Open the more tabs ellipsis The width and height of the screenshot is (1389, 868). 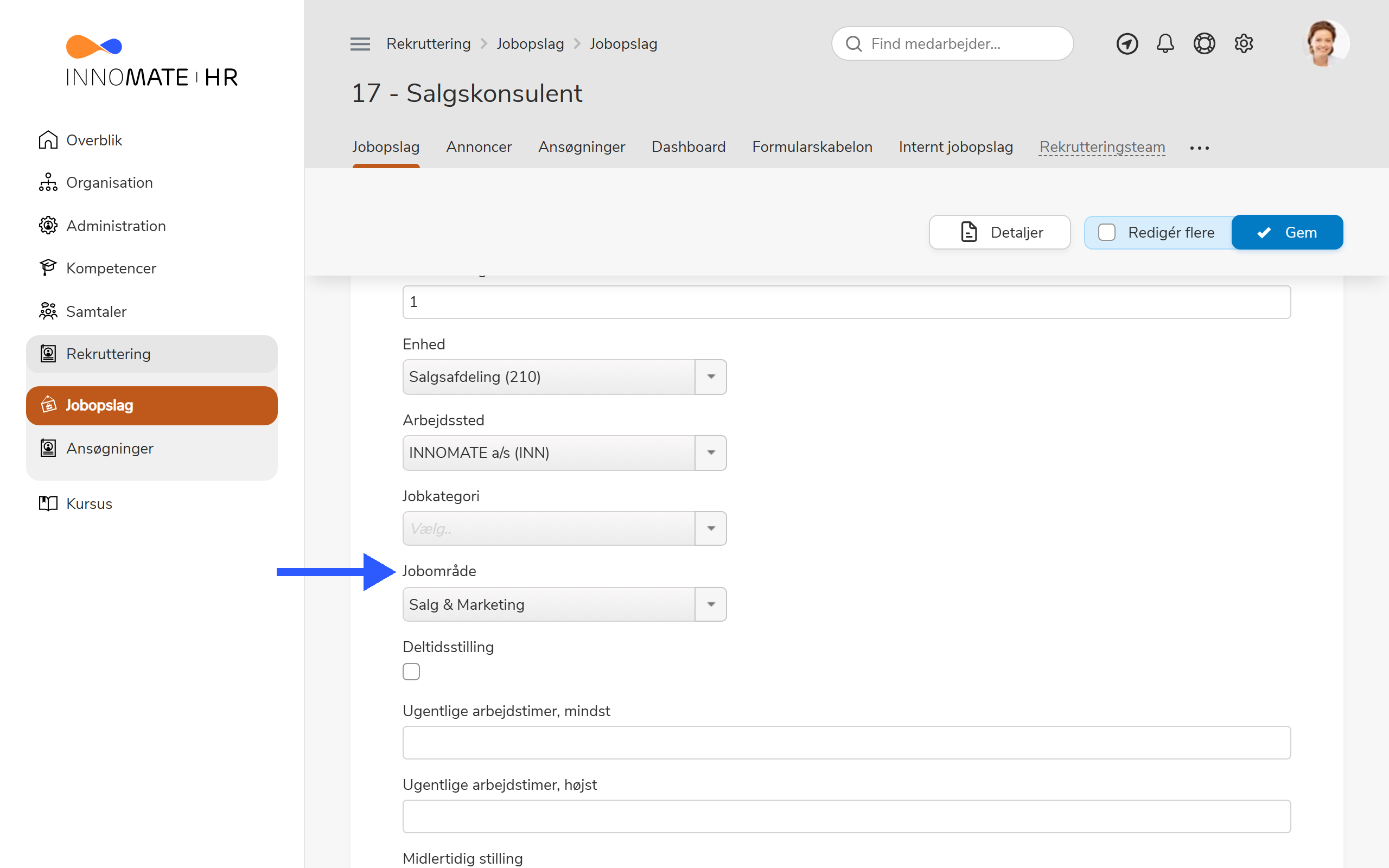tap(1199, 148)
